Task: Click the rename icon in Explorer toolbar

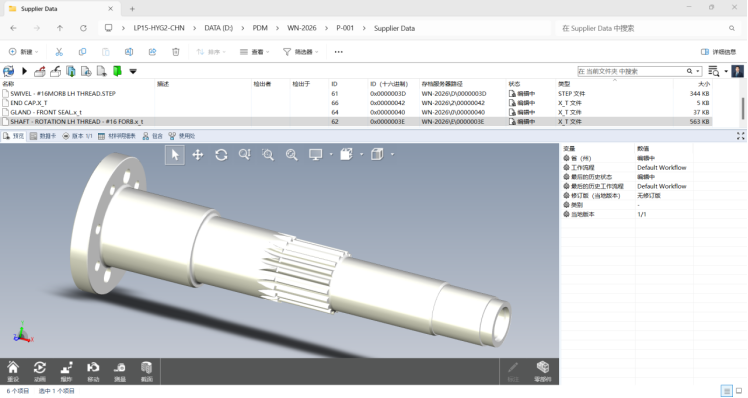Action: click(129, 52)
